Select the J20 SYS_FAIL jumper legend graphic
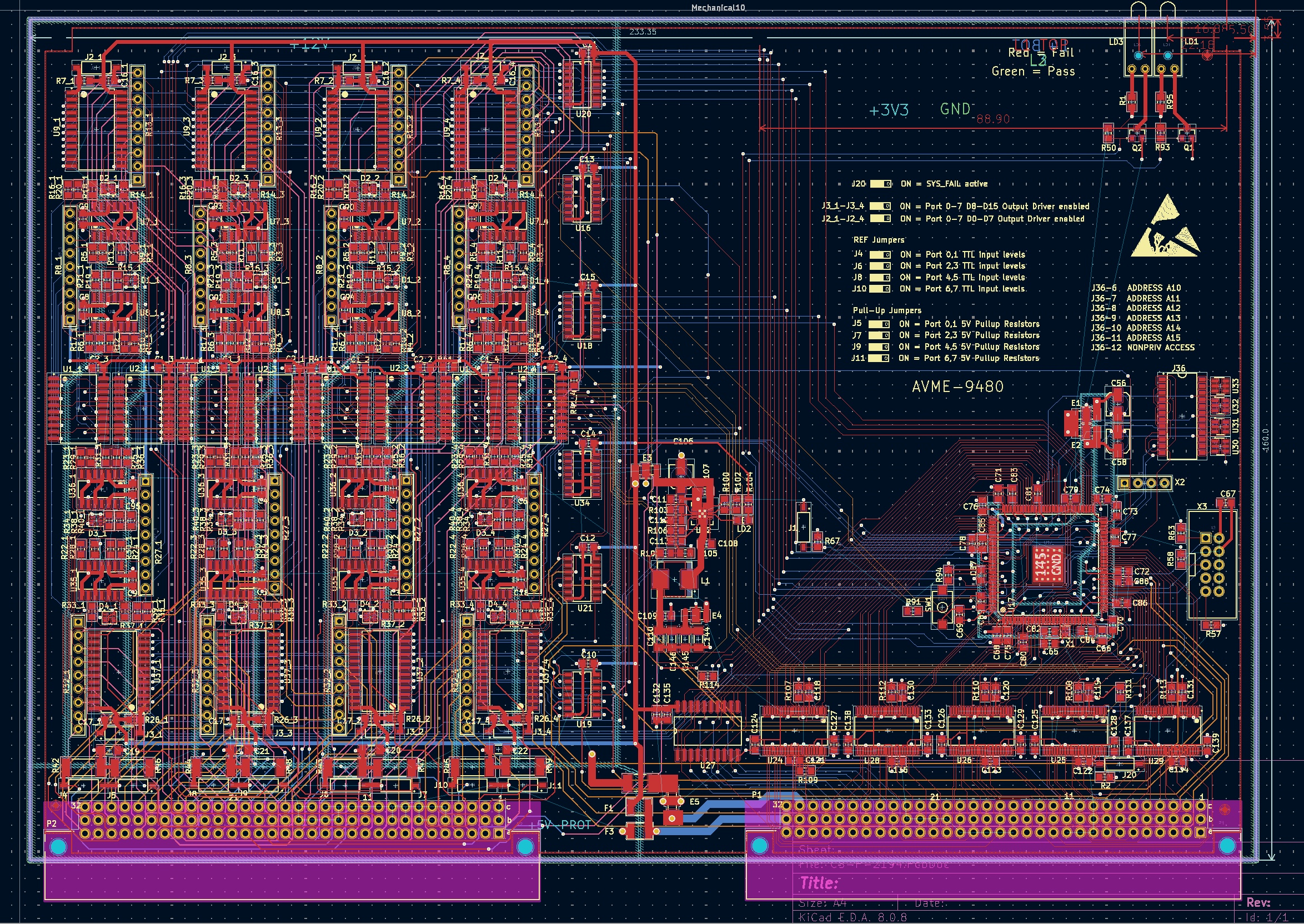Viewport: 1304px width, 924px height. point(881,184)
